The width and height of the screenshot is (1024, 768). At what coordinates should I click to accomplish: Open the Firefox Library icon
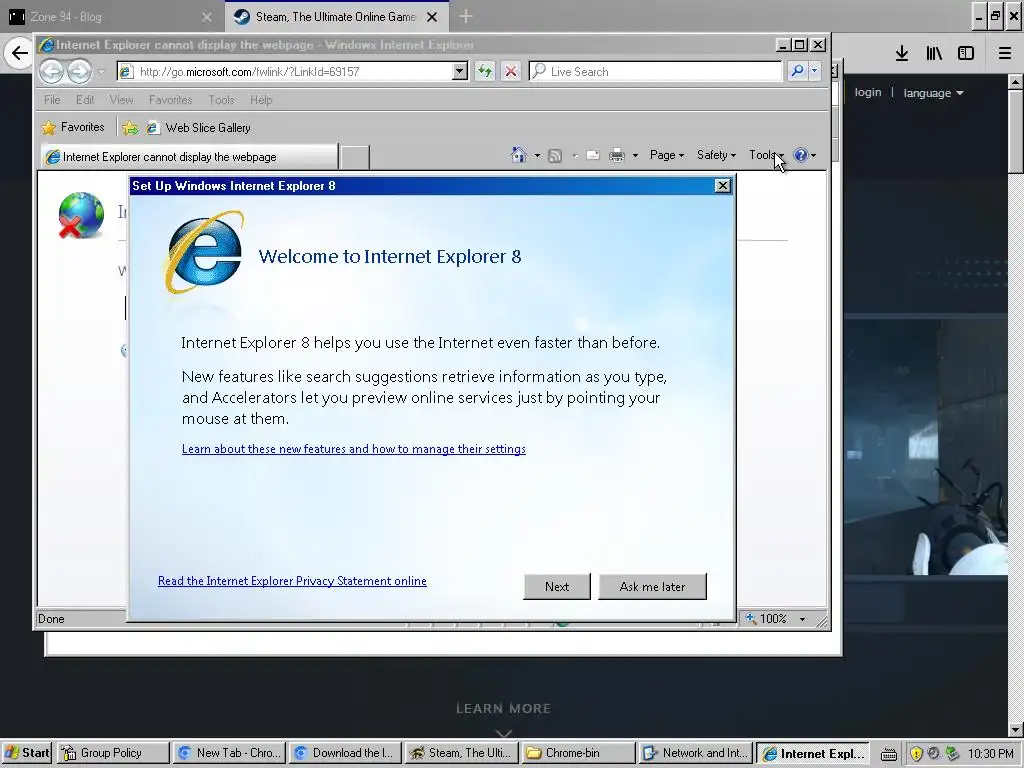(x=934, y=53)
